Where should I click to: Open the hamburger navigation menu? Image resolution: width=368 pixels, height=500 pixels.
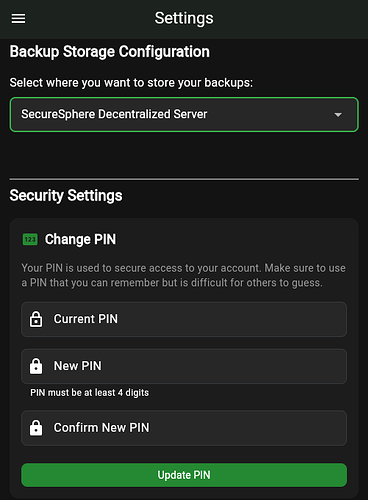point(18,19)
